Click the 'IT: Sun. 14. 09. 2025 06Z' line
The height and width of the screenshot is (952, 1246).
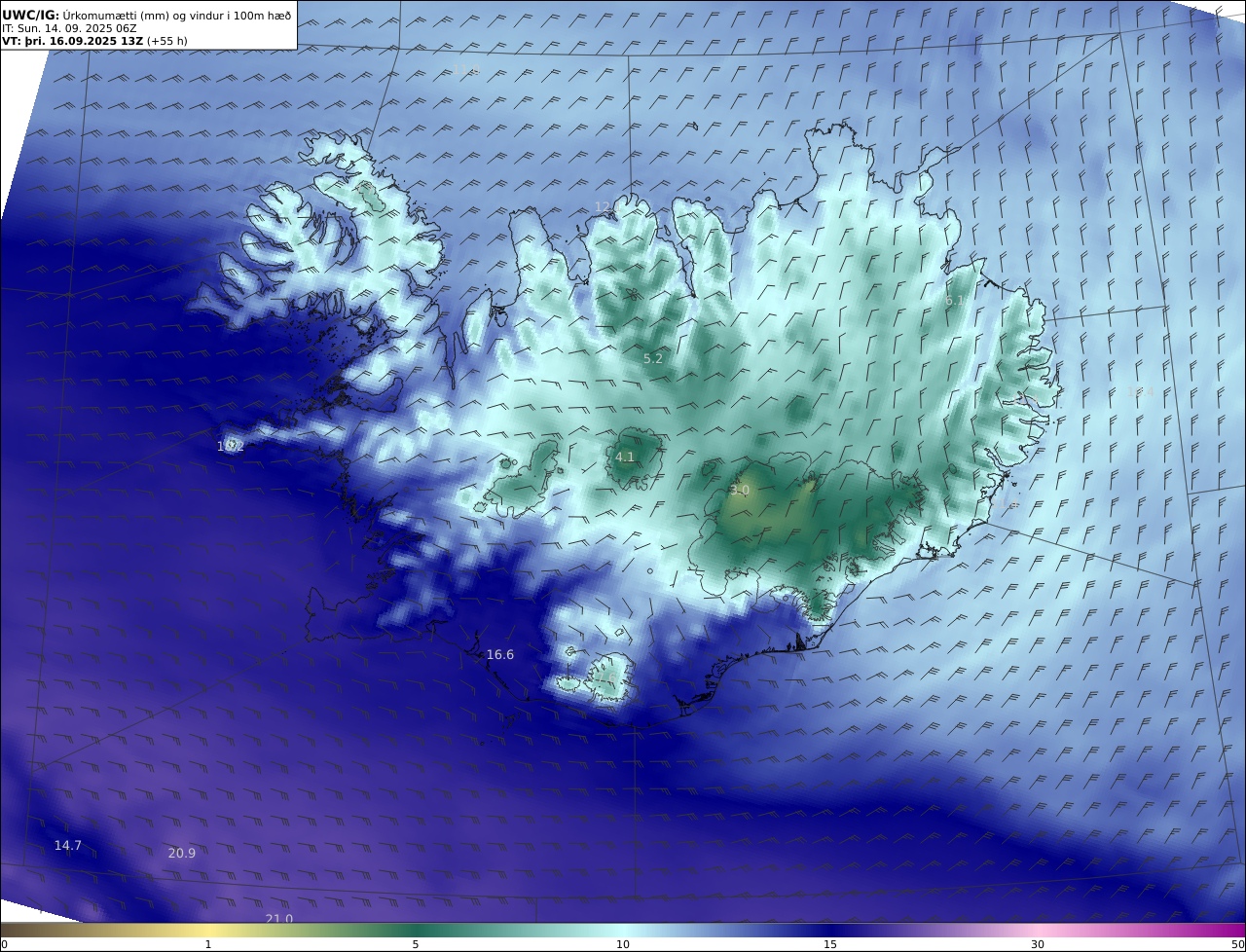(x=70, y=28)
